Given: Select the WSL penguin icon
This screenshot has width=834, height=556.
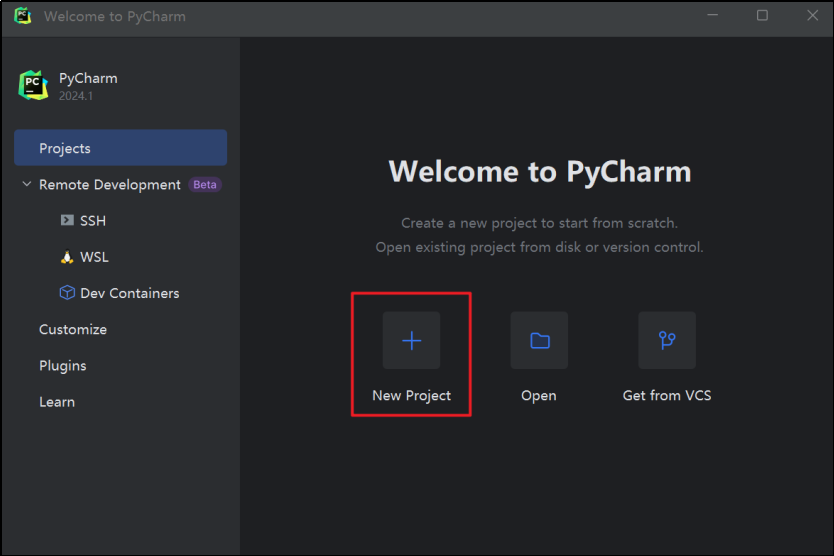Looking at the screenshot, I should click(67, 257).
